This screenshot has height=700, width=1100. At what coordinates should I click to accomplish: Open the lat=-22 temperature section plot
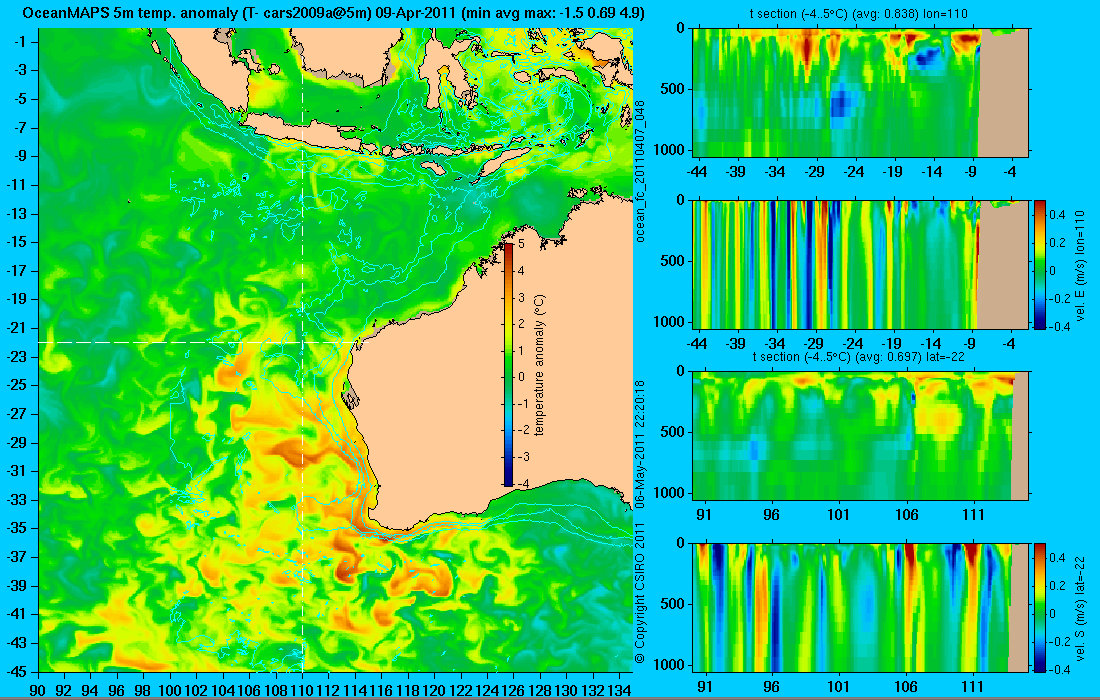coord(860,436)
